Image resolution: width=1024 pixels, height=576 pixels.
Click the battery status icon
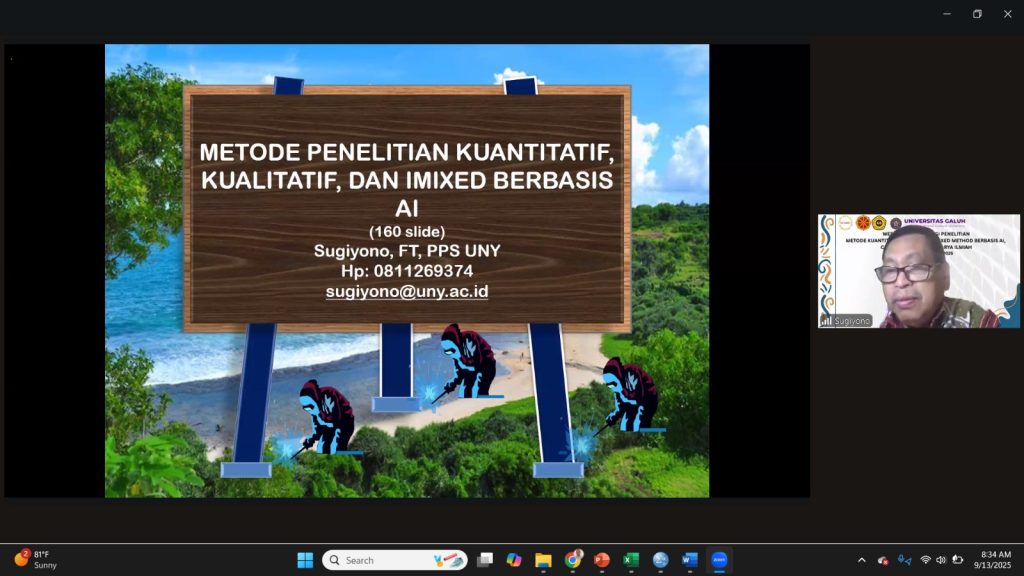click(957, 560)
